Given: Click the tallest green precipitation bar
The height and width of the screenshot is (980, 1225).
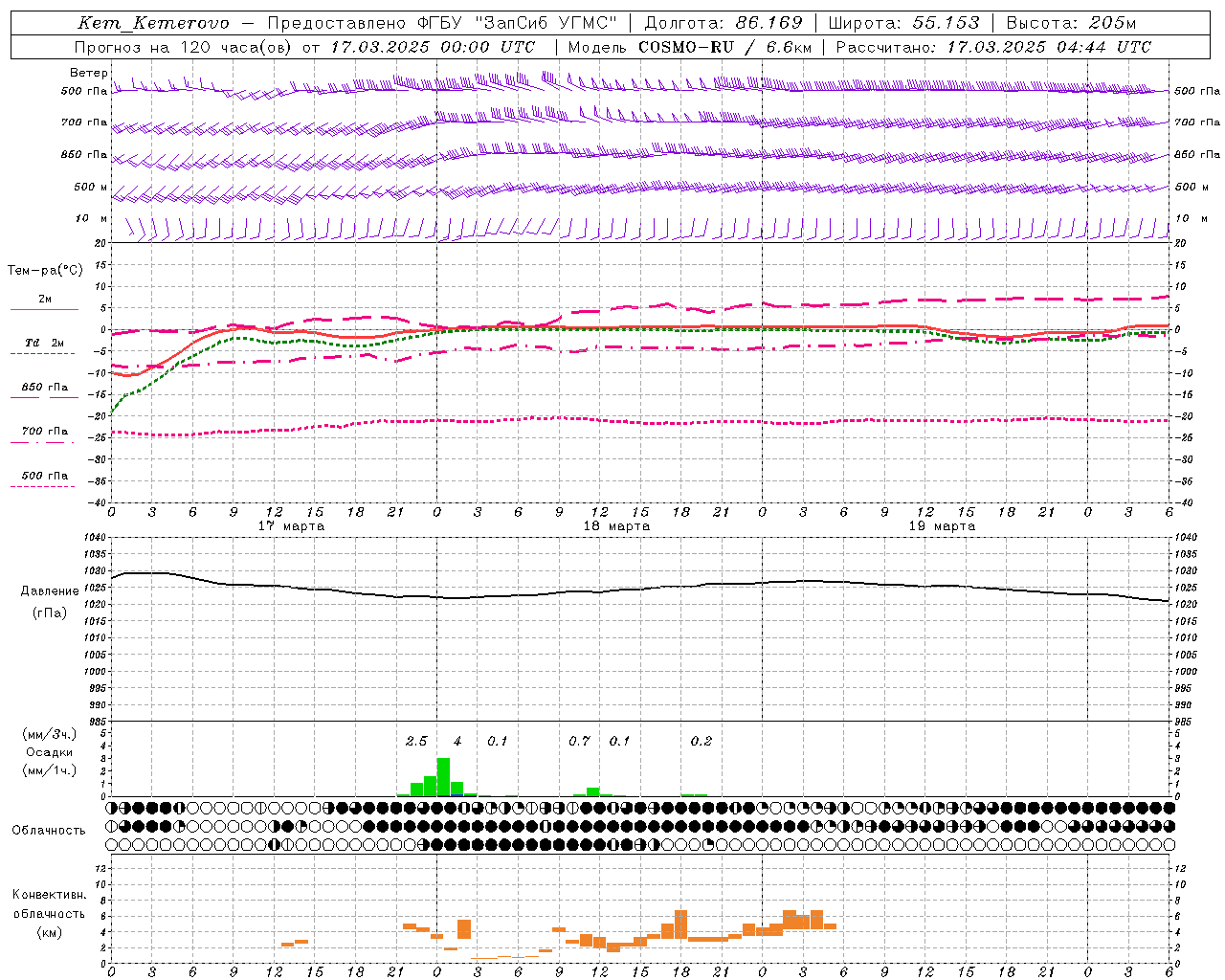Looking at the screenshot, I should [443, 777].
